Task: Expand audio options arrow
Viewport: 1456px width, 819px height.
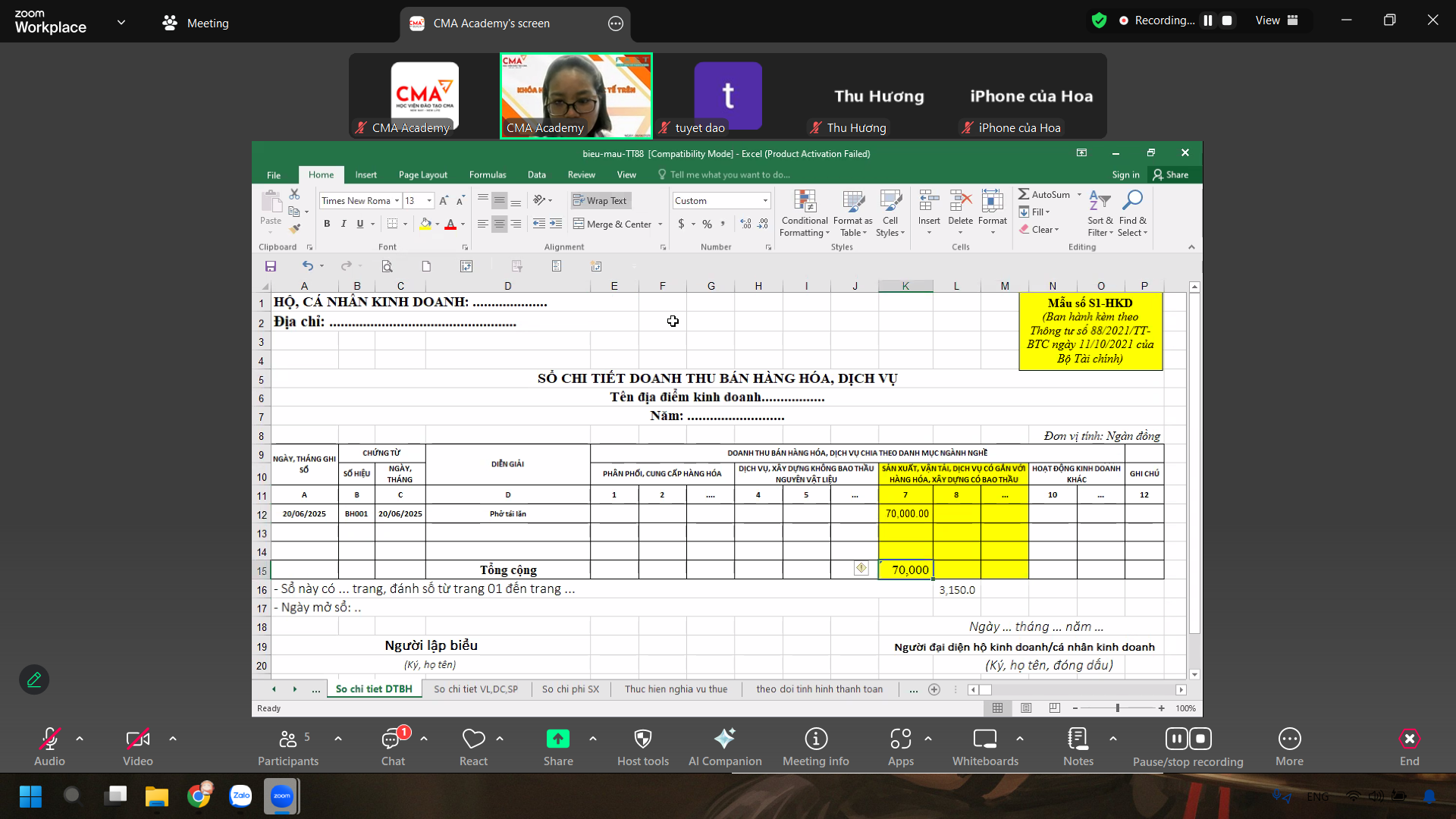Action: pos(80,738)
